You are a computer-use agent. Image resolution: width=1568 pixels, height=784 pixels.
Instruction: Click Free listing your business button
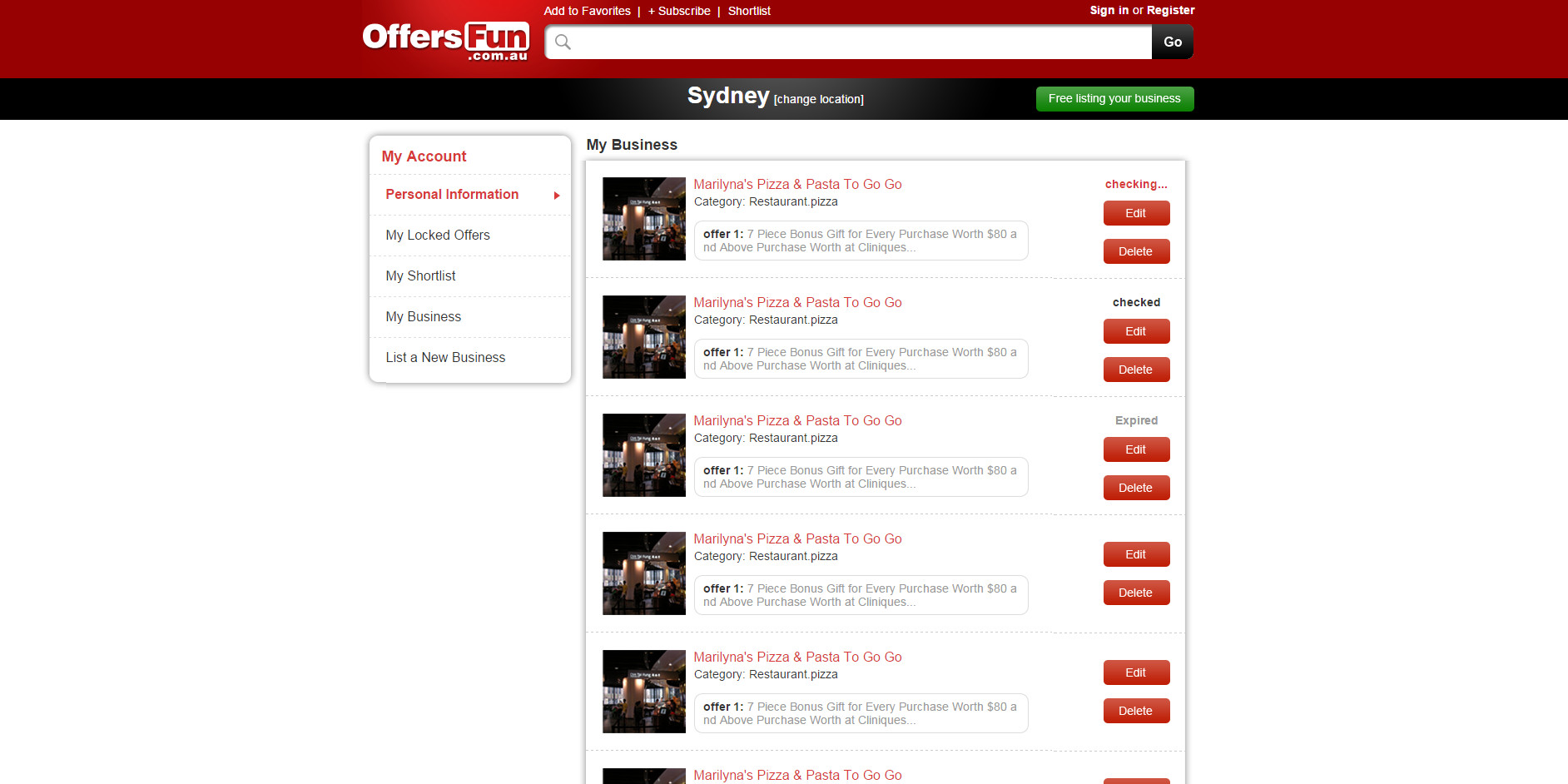pyautogui.click(x=1114, y=99)
